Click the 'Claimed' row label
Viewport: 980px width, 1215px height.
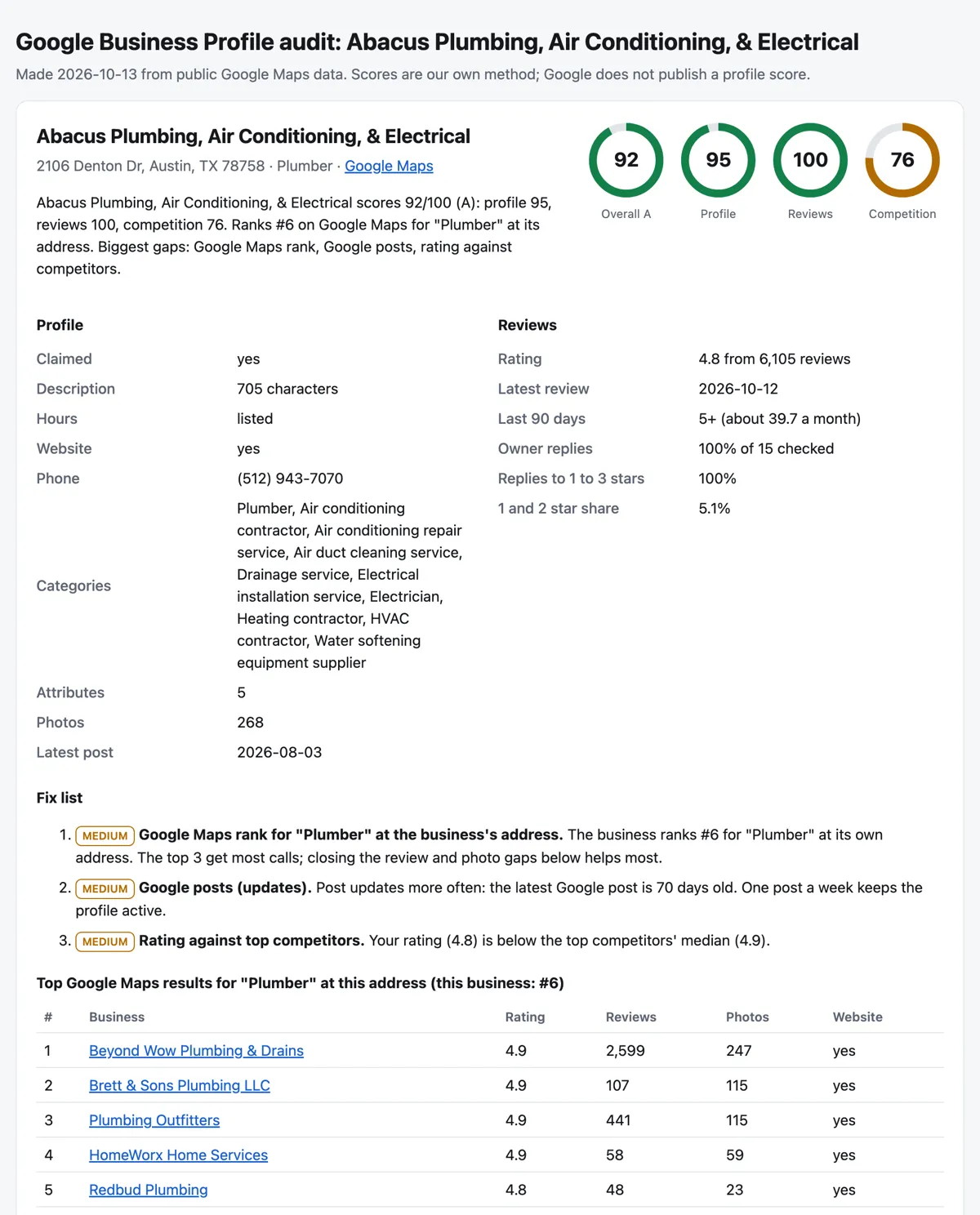[x=65, y=359]
